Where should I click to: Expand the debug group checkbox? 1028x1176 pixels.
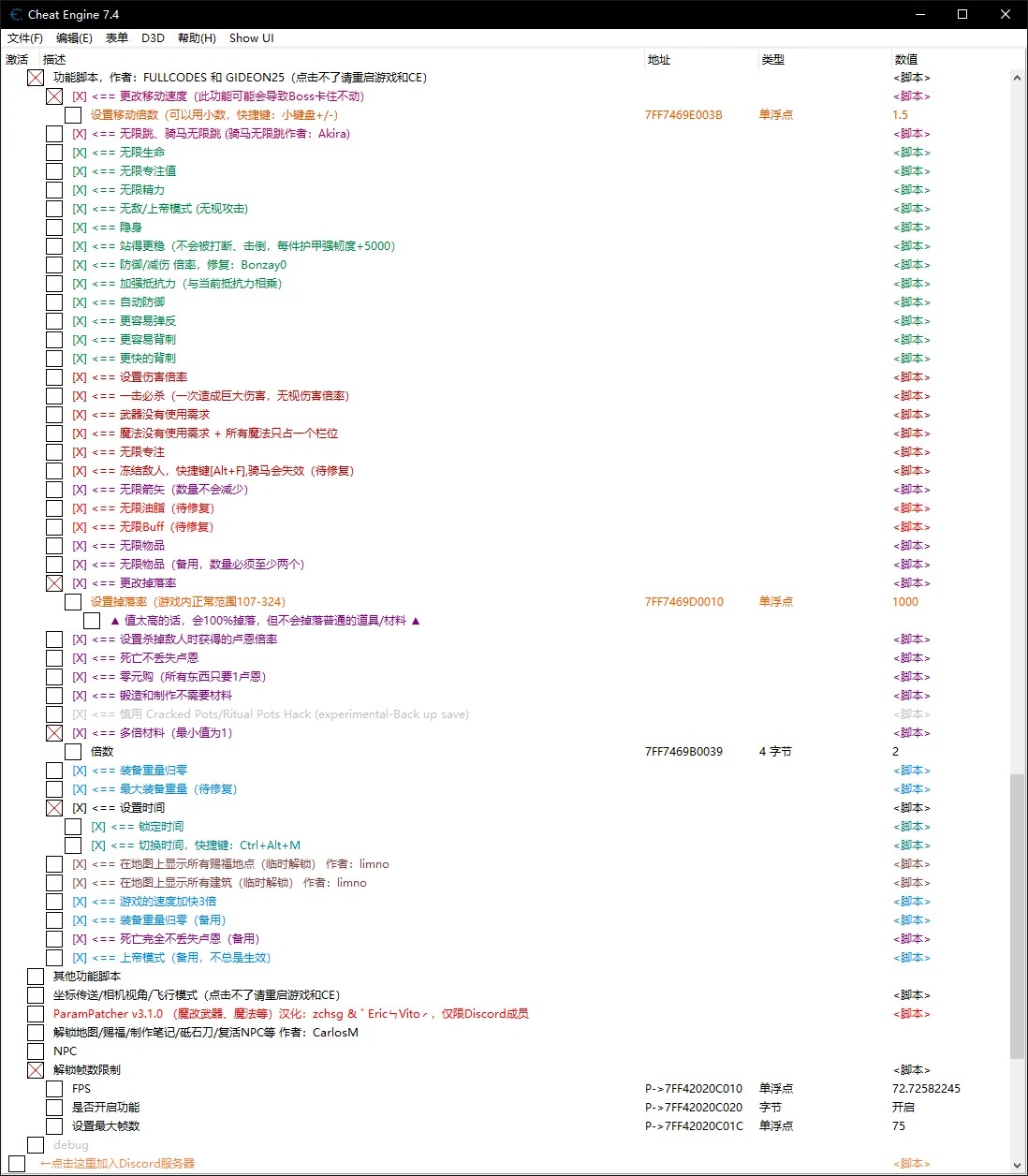36,1145
